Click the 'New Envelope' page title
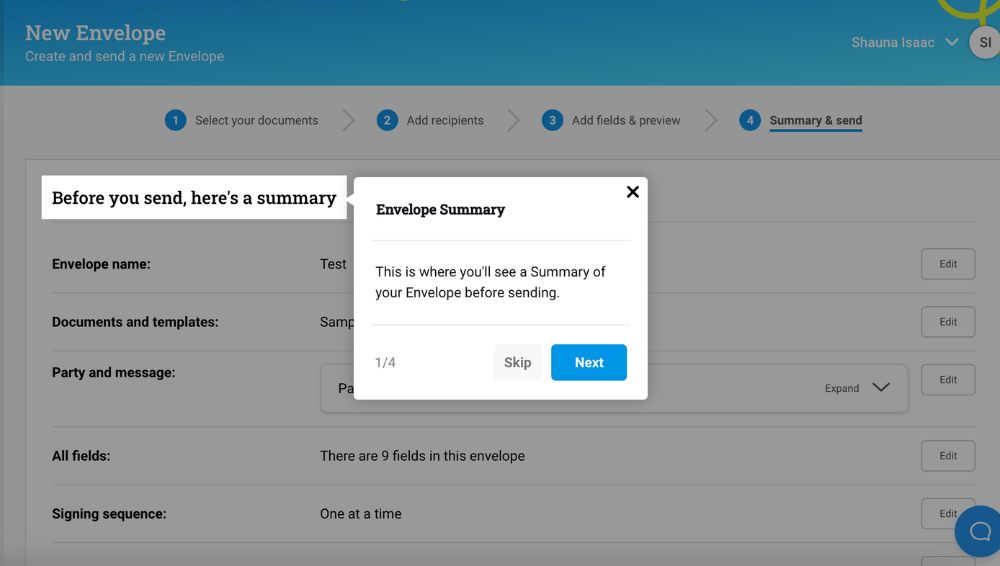The width and height of the screenshot is (1000, 566). coord(96,33)
